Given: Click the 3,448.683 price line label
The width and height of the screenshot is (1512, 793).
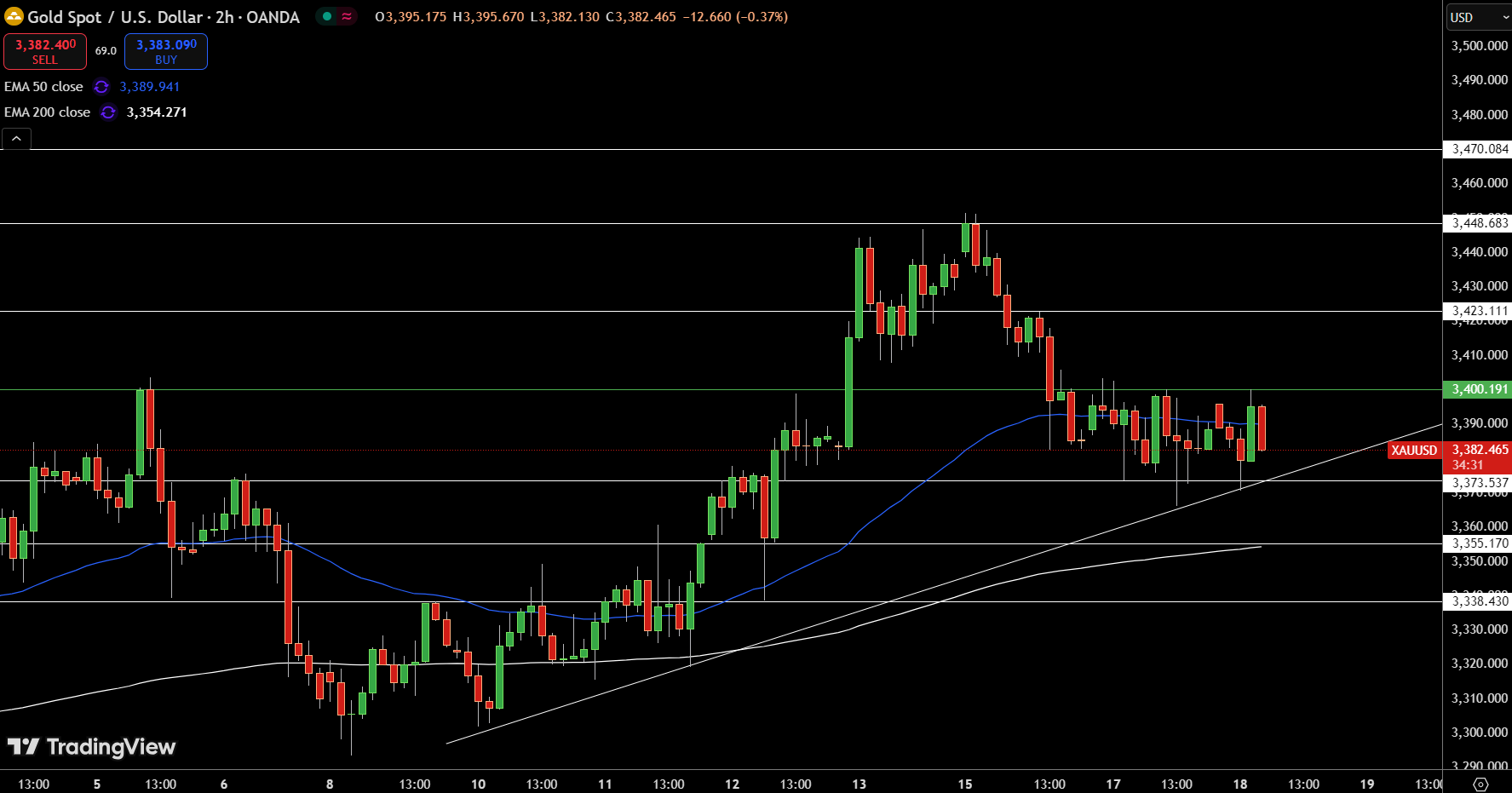Looking at the screenshot, I should (x=1480, y=223).
